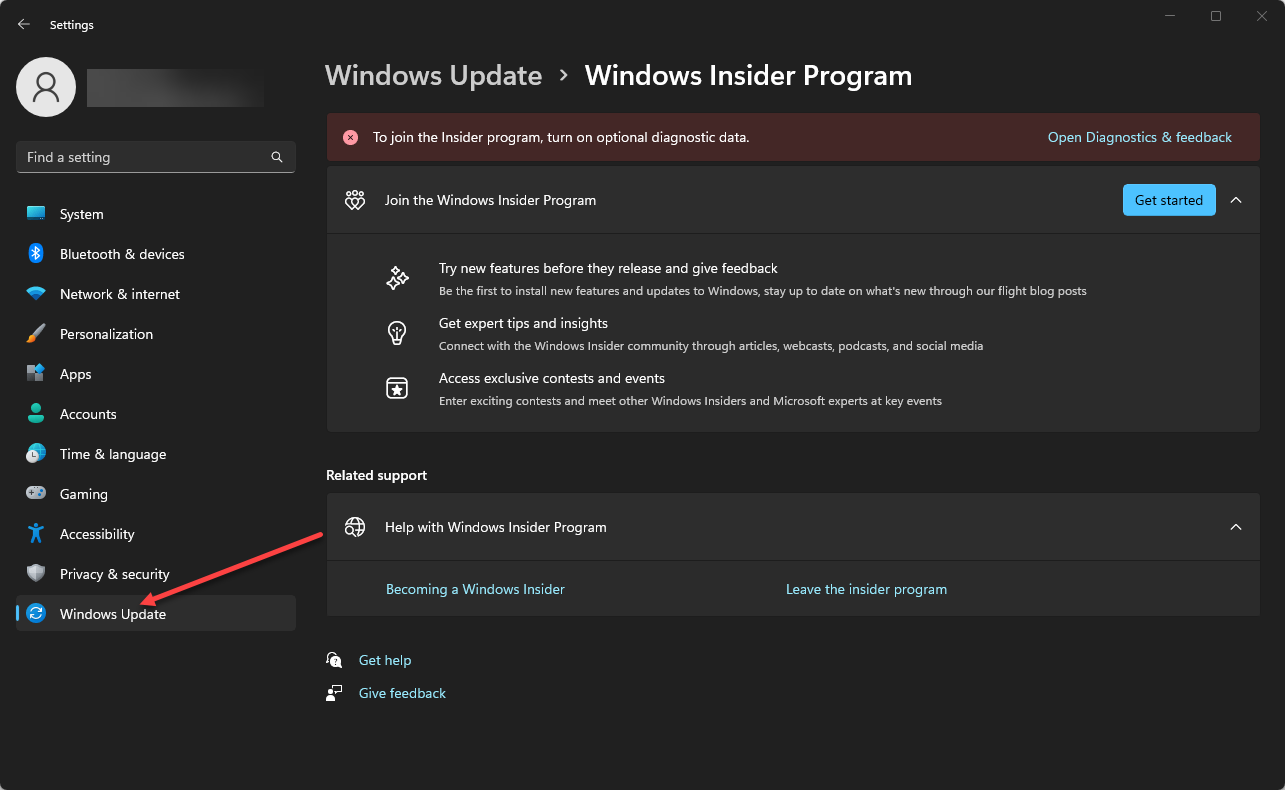The height and width of the screenshot is (790, 1285).
Task: Click the Get started button
Action: tap(1169, 200)
